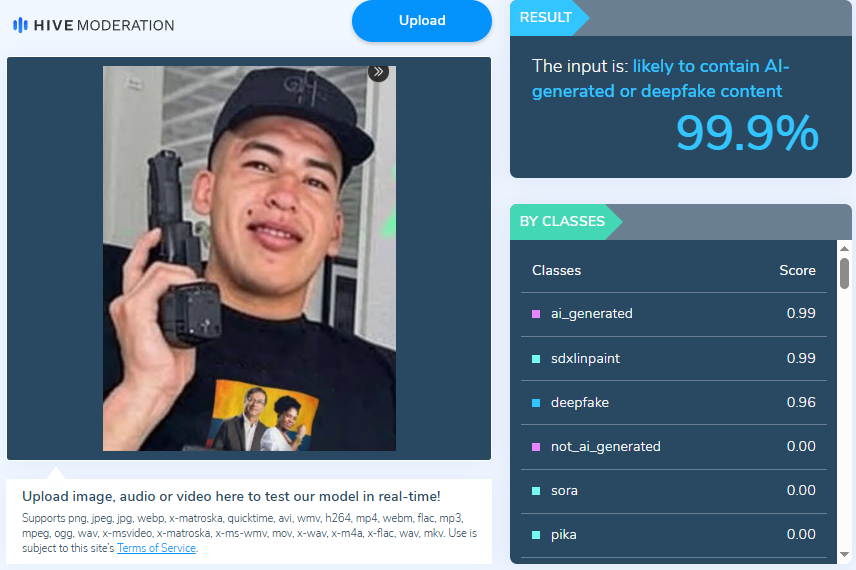Click the sora class marker square
This screenshot has width=856, height=570.
pyautogui.click(x=536, y=491)
